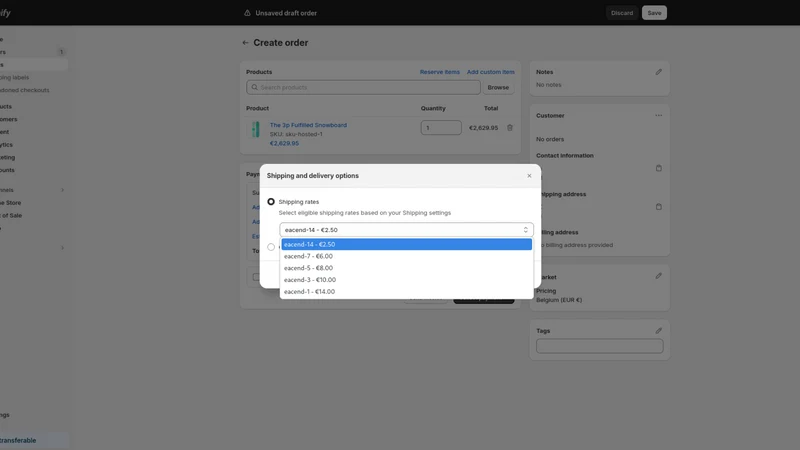The image size is (800, 450).
Task: Open the Products item in the sidebar
Action: 6,107
